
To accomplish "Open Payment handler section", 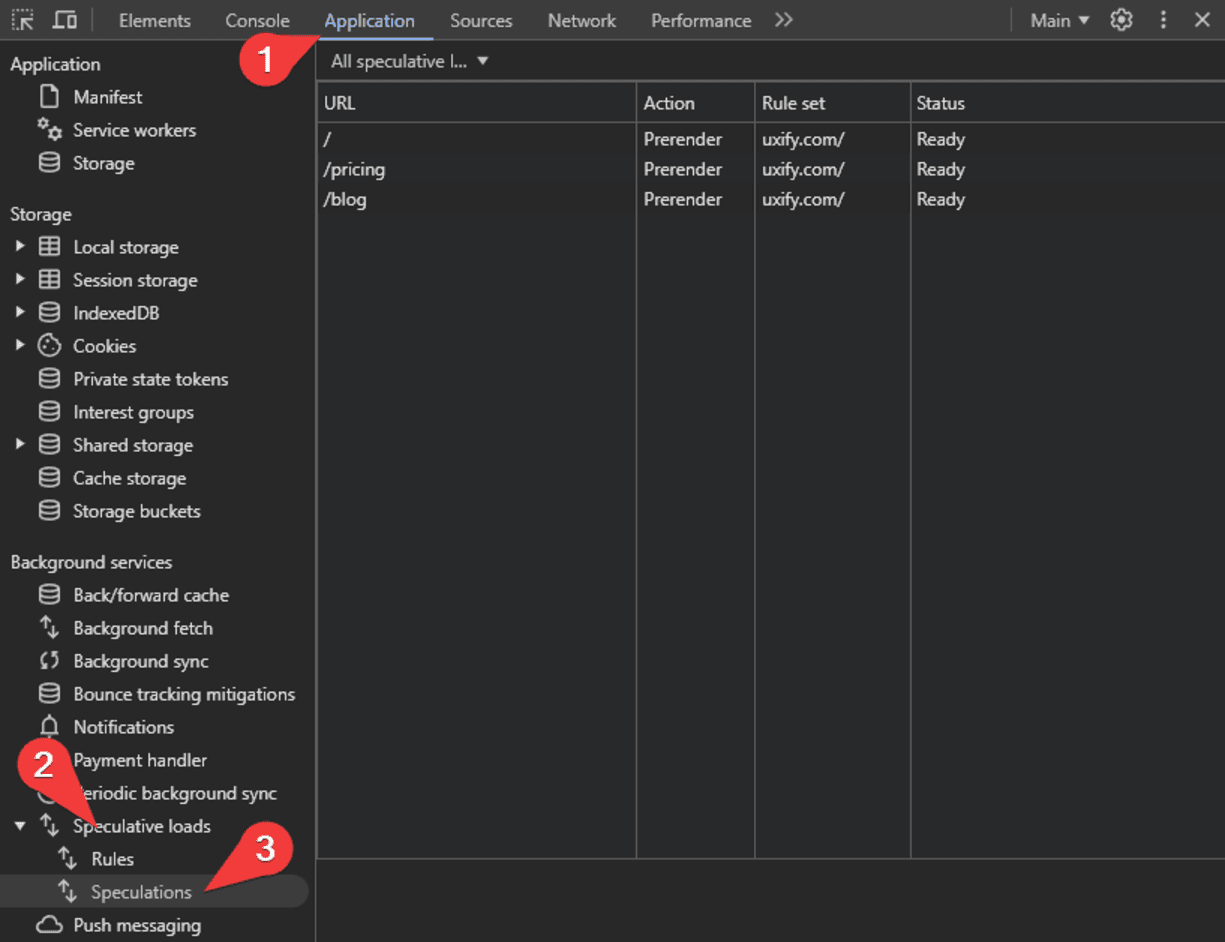I will 139,760.
